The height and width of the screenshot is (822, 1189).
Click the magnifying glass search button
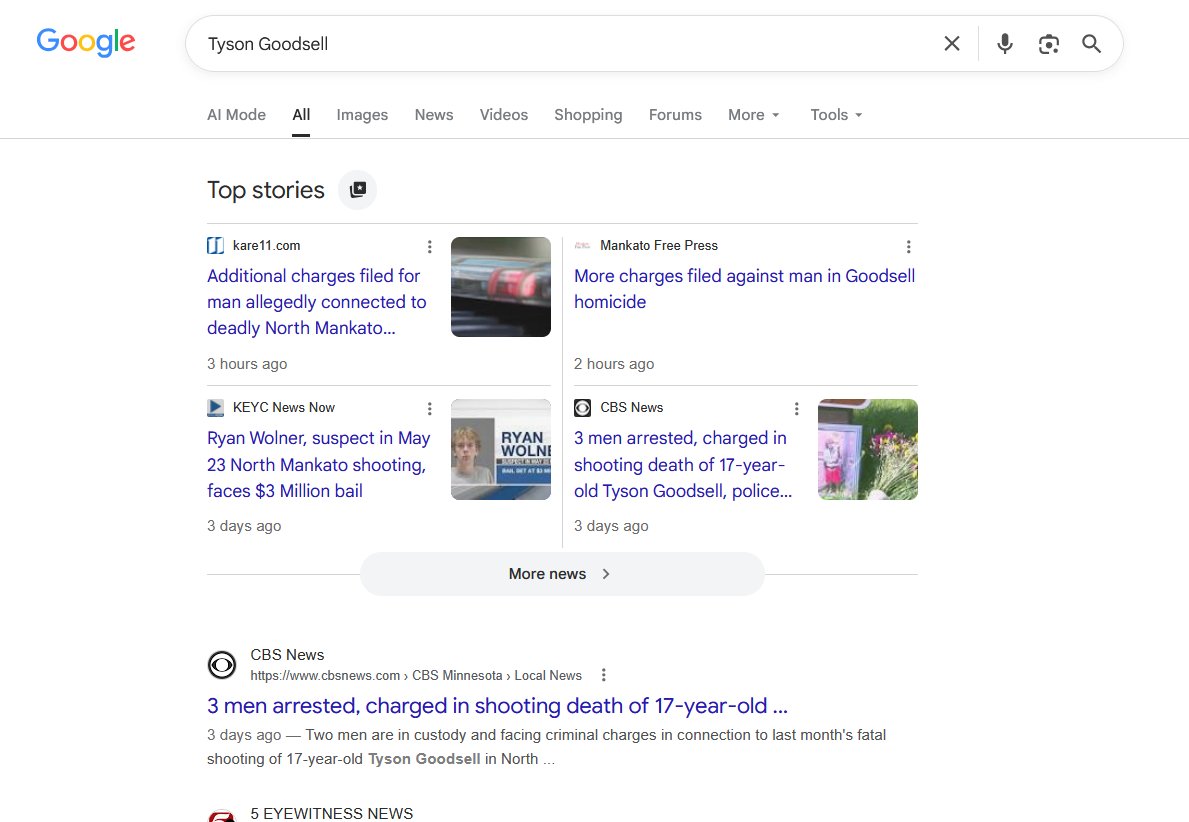coord(1091,44)
